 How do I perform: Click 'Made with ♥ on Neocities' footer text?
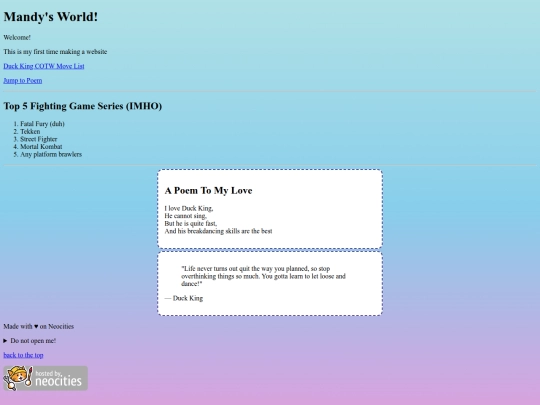pos(39,326)
